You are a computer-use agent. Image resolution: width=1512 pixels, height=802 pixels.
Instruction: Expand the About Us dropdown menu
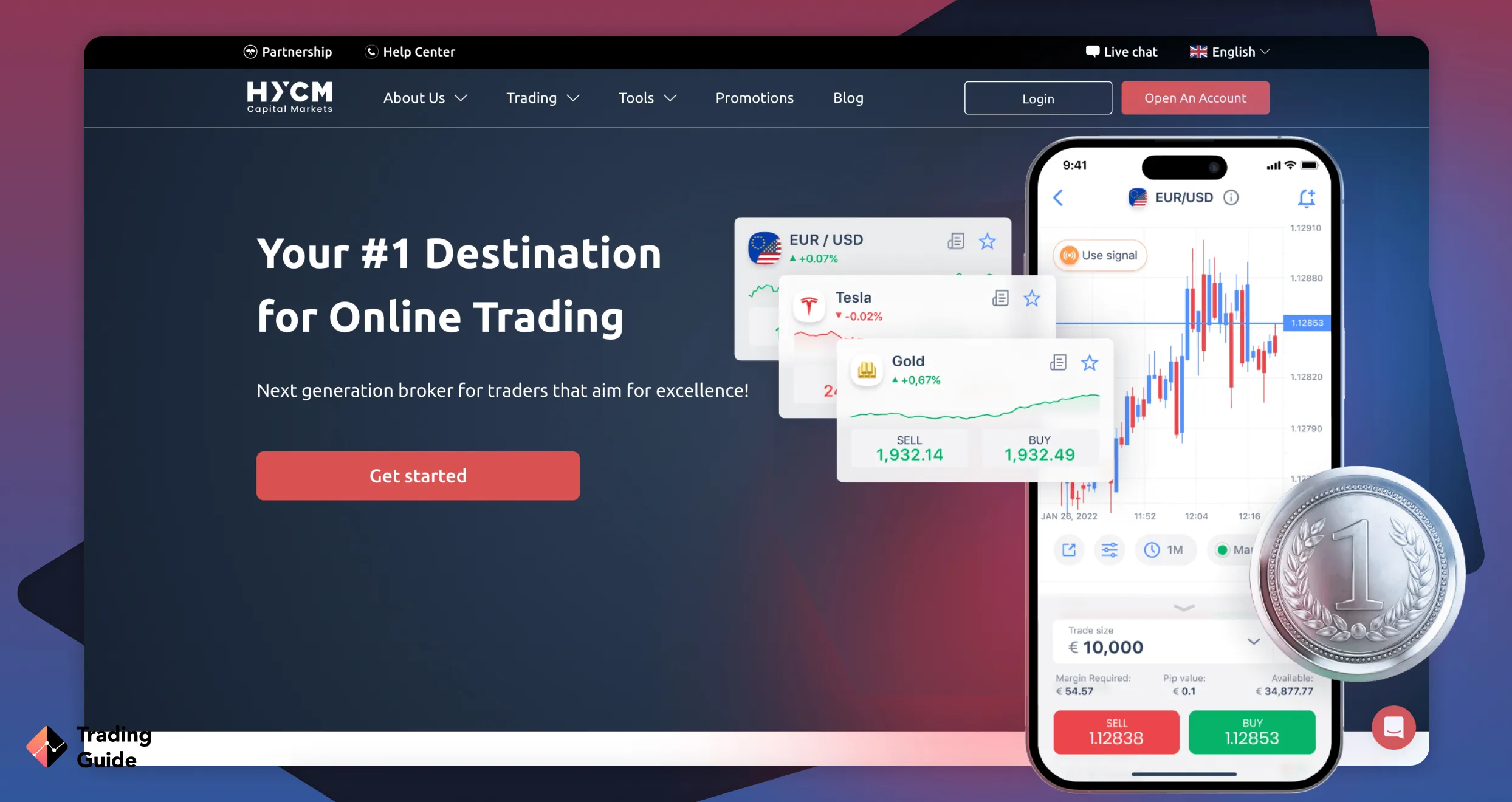pos(424,97)
